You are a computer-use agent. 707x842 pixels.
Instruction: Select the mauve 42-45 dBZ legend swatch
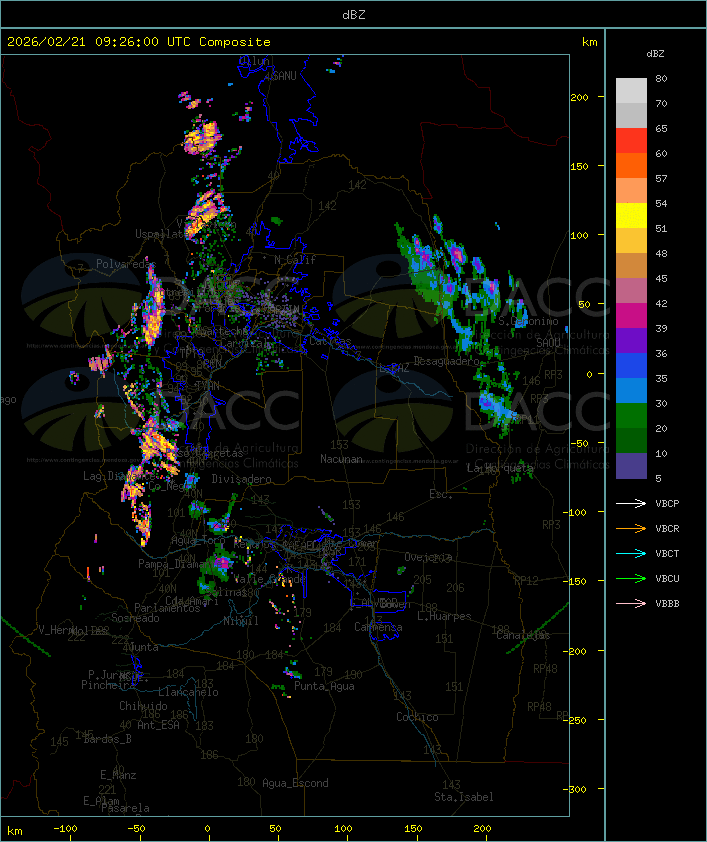point(631,291)
